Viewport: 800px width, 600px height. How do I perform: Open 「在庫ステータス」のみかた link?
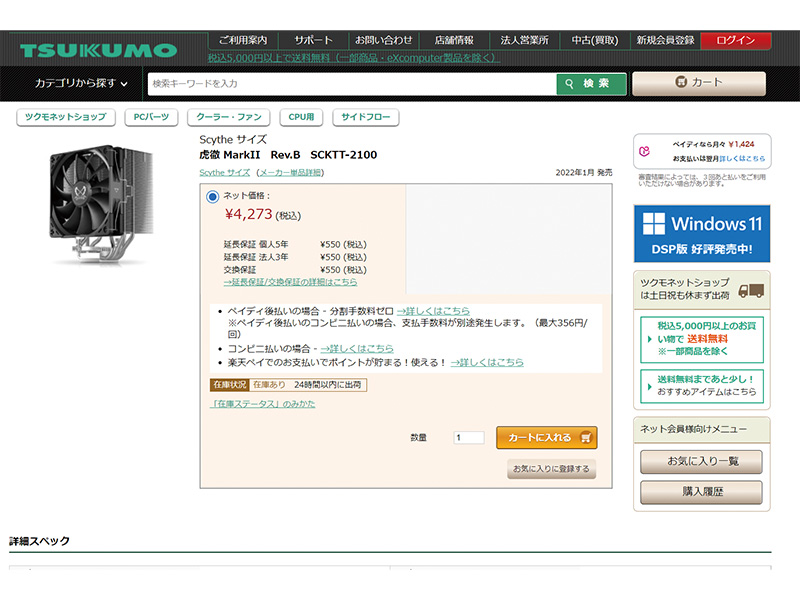click(262, 404)
